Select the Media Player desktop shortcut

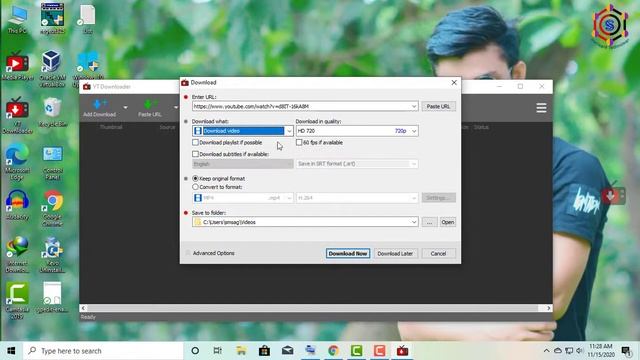[x=17, y=65]
